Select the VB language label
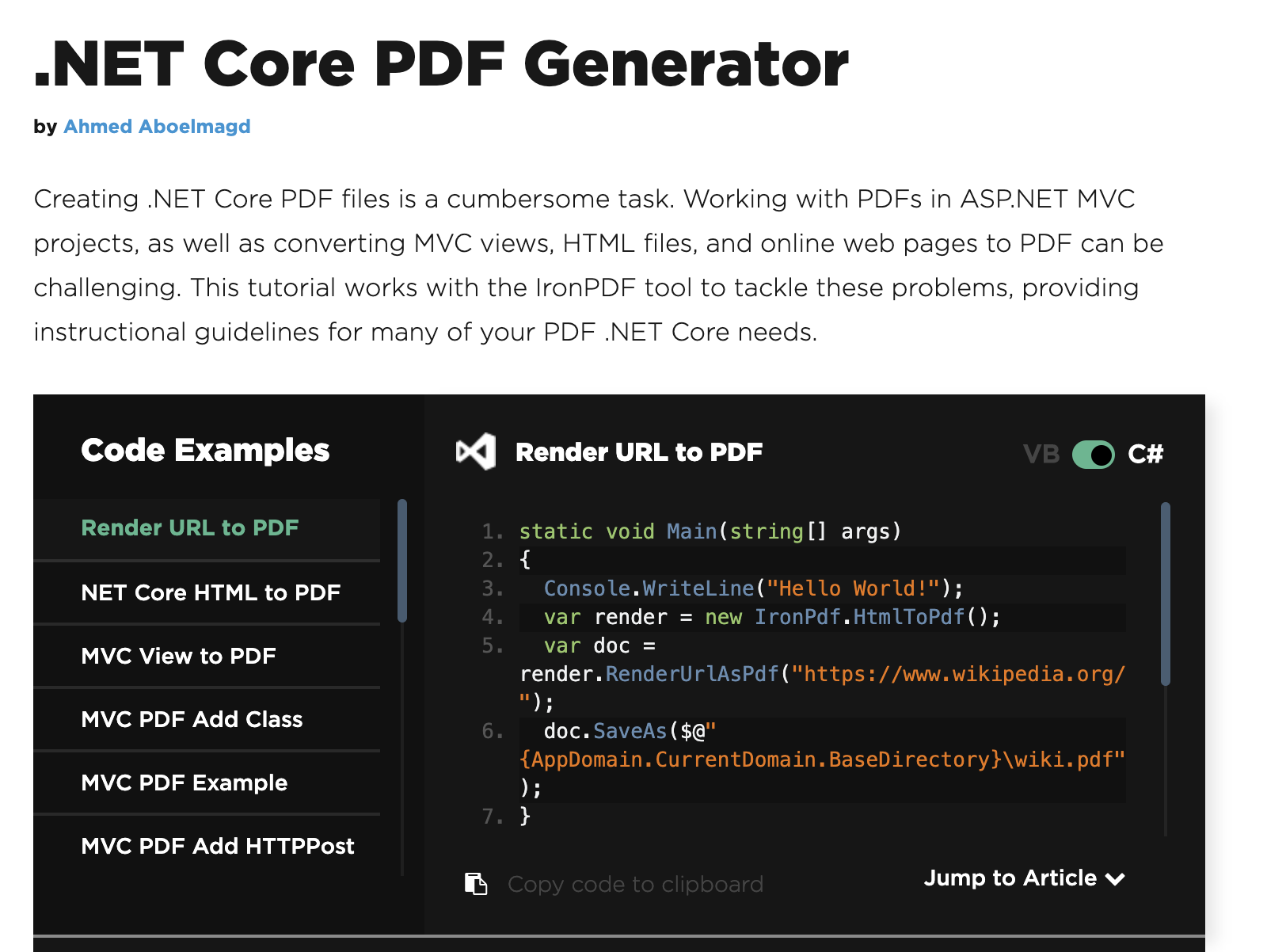Screen dimensions: 1267x952 coord(1041,454)
